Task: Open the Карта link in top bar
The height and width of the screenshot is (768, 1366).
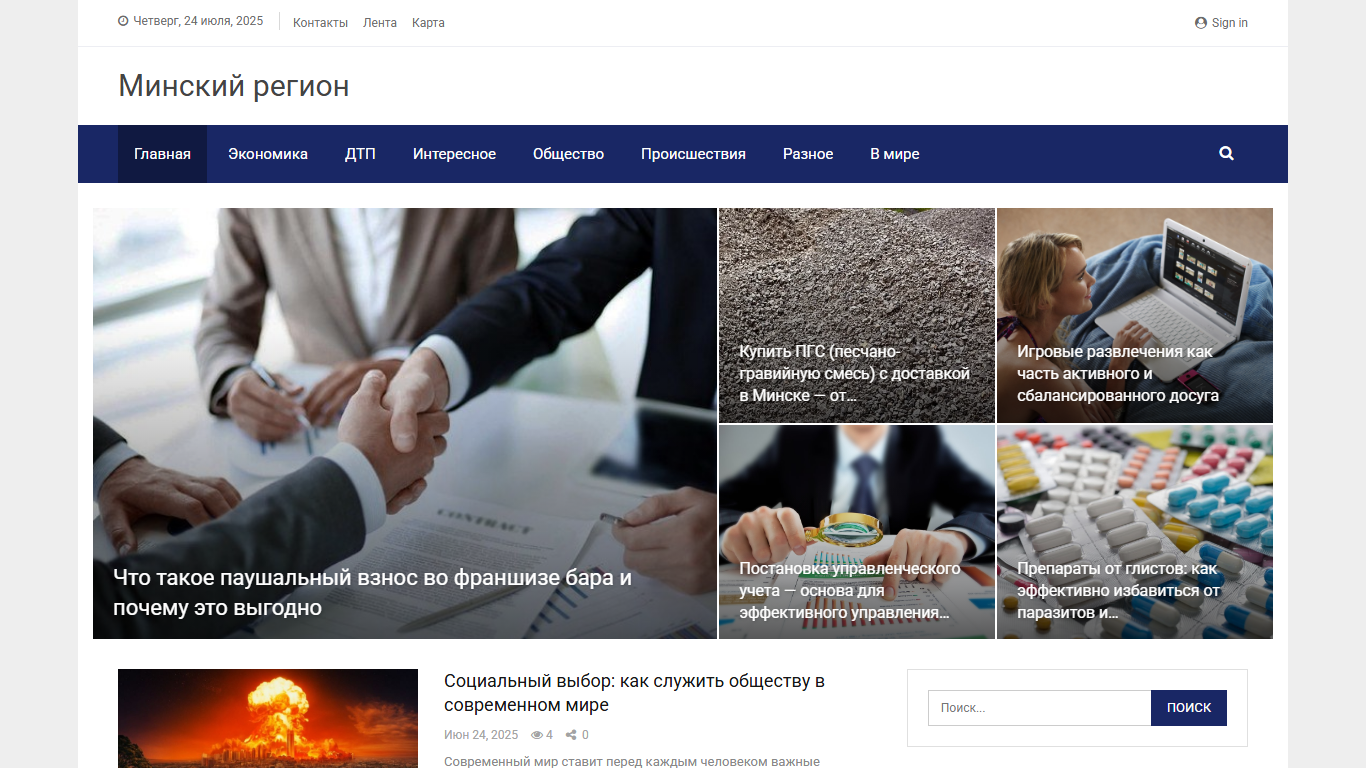Action: coord(428,23)
